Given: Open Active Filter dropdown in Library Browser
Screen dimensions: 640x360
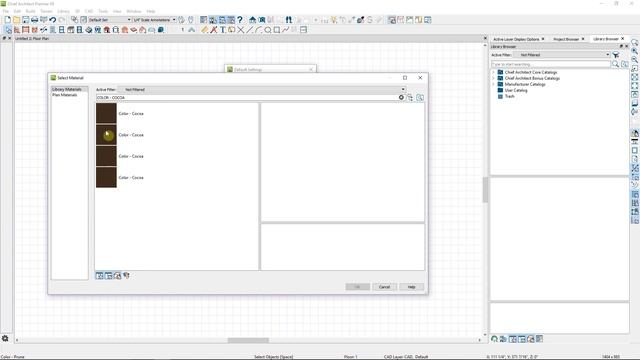Looking at the screenshot, I should (x=562, y=55).
